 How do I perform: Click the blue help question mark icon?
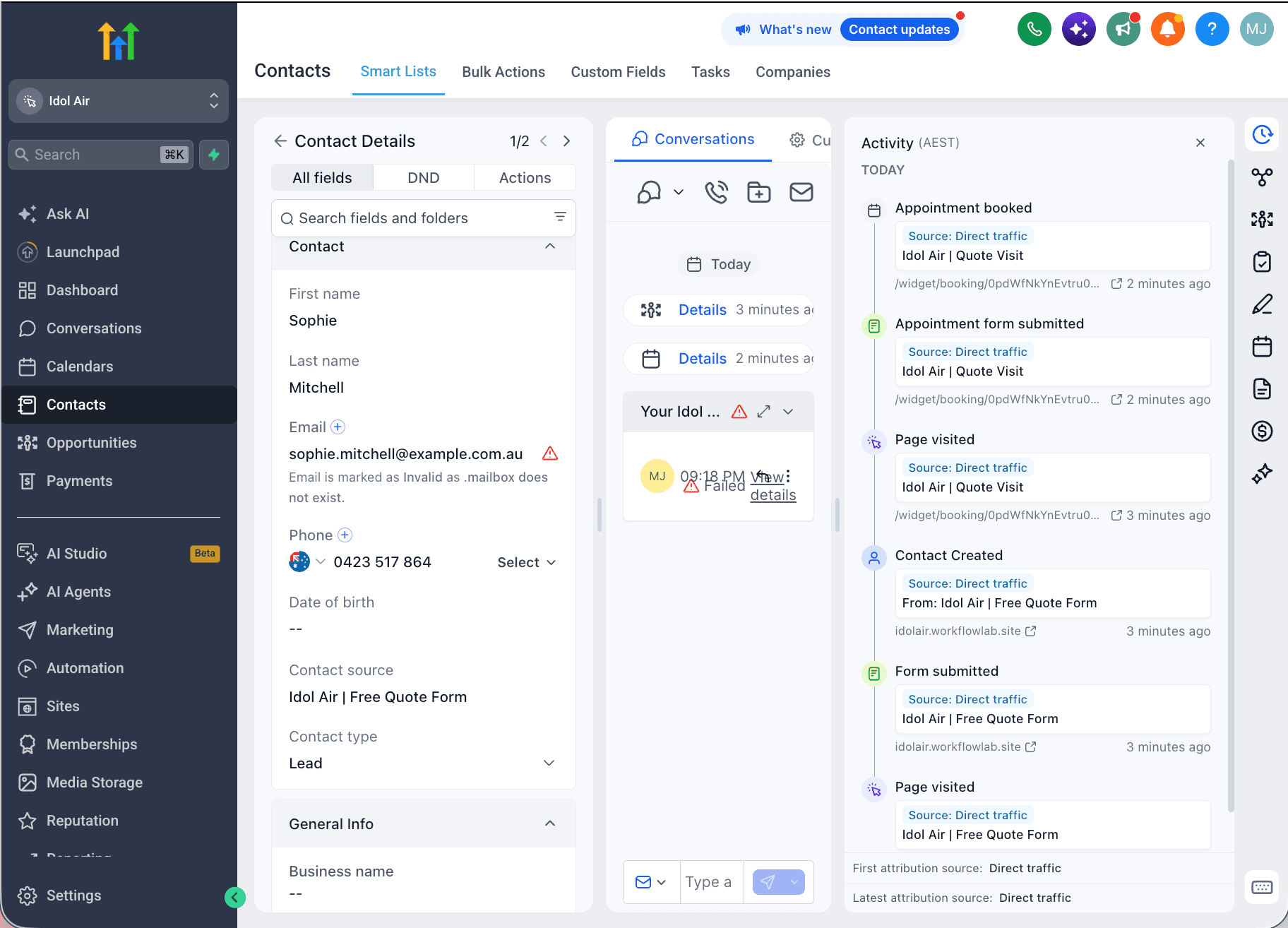point(1212,29)
